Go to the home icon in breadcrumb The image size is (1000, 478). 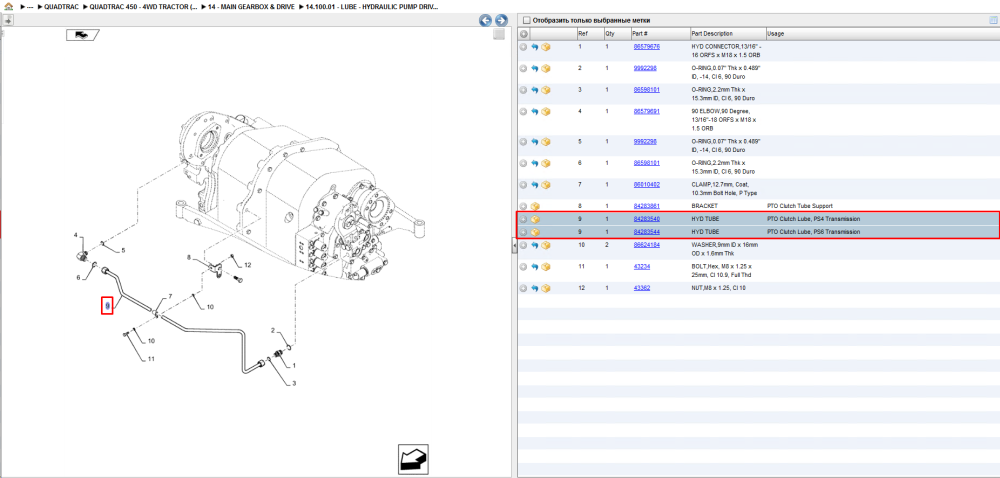pyautogui.click(x=8, y=6)
